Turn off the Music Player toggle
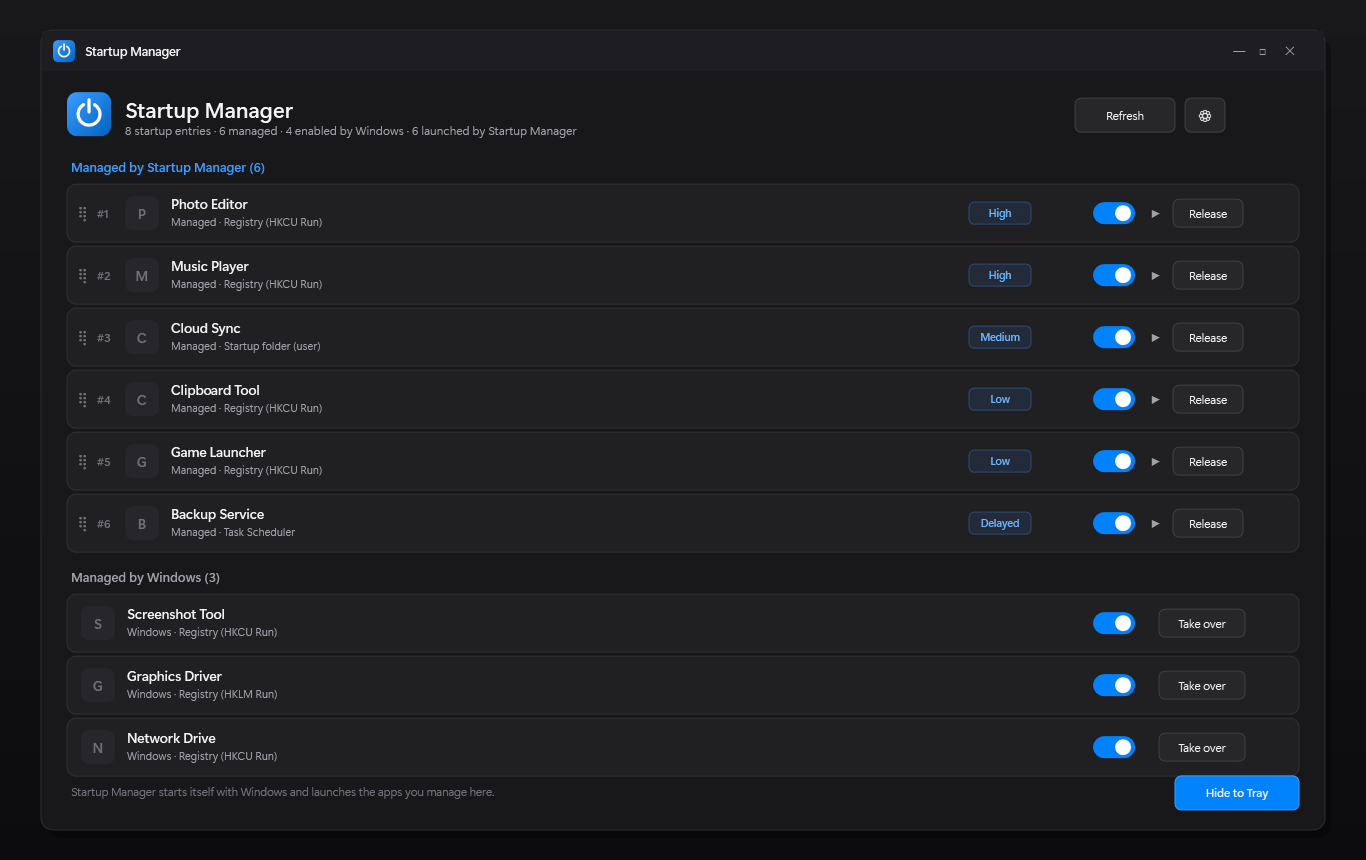The height and width of the screenshot is (860, 1366). [x=1114, y=276]
